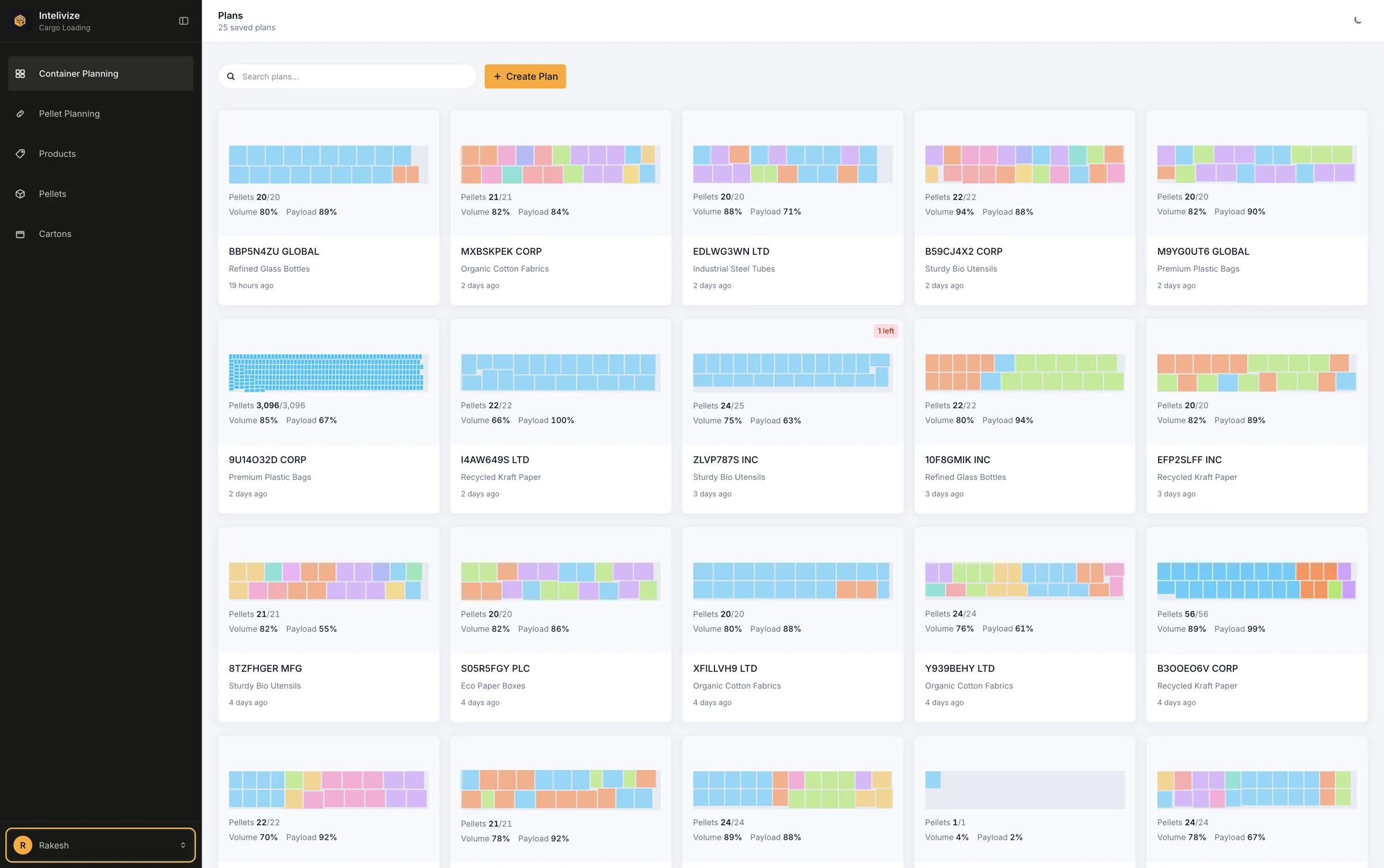1384x868 pixels.
Task: Go to the Pellets section
Action: 100,194
